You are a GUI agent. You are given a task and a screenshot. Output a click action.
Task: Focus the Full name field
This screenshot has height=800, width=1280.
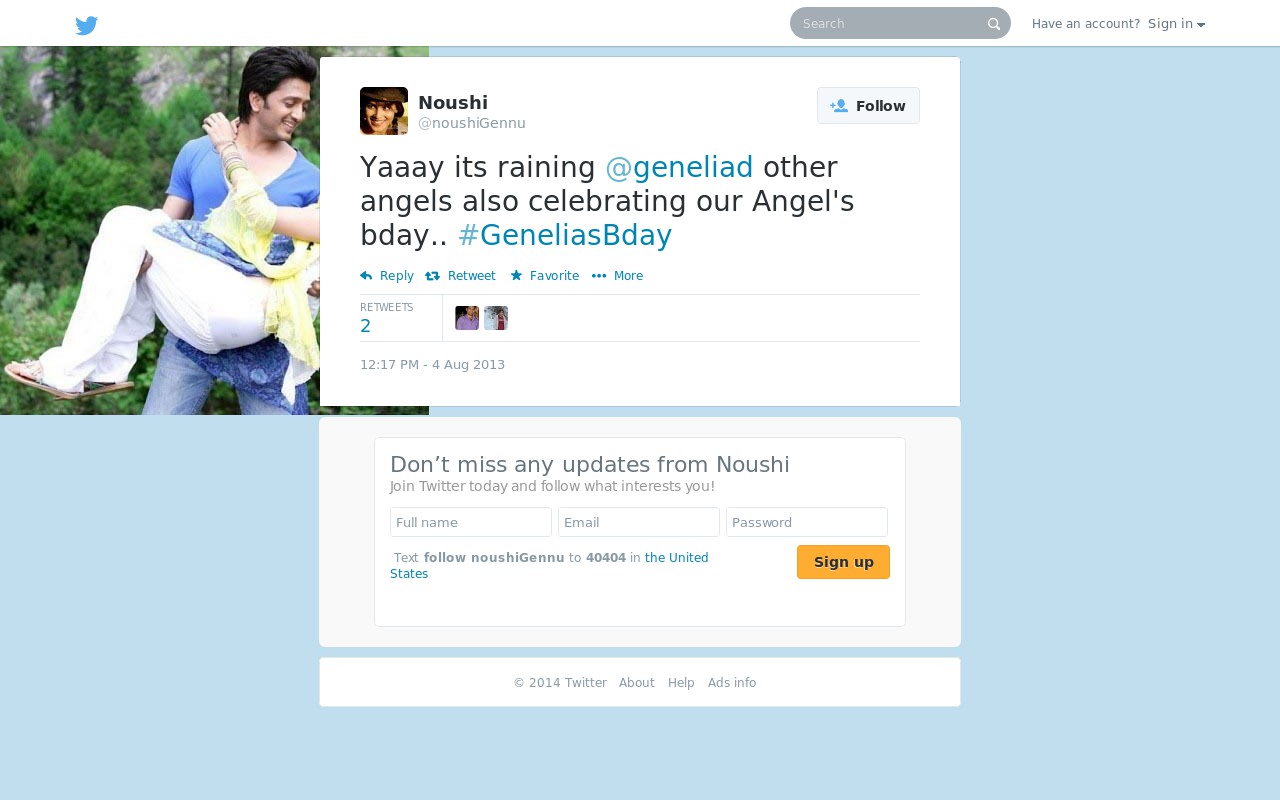[471, 522]
